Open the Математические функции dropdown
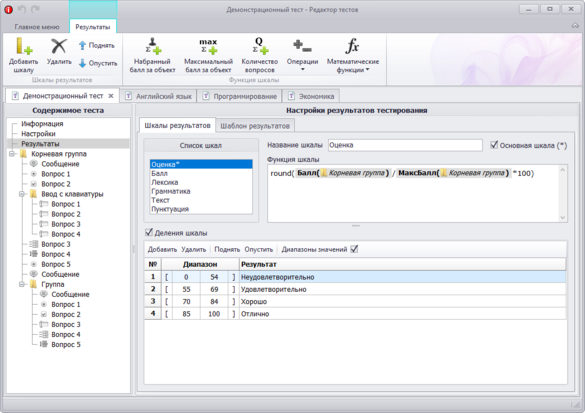 click(353, 55)
